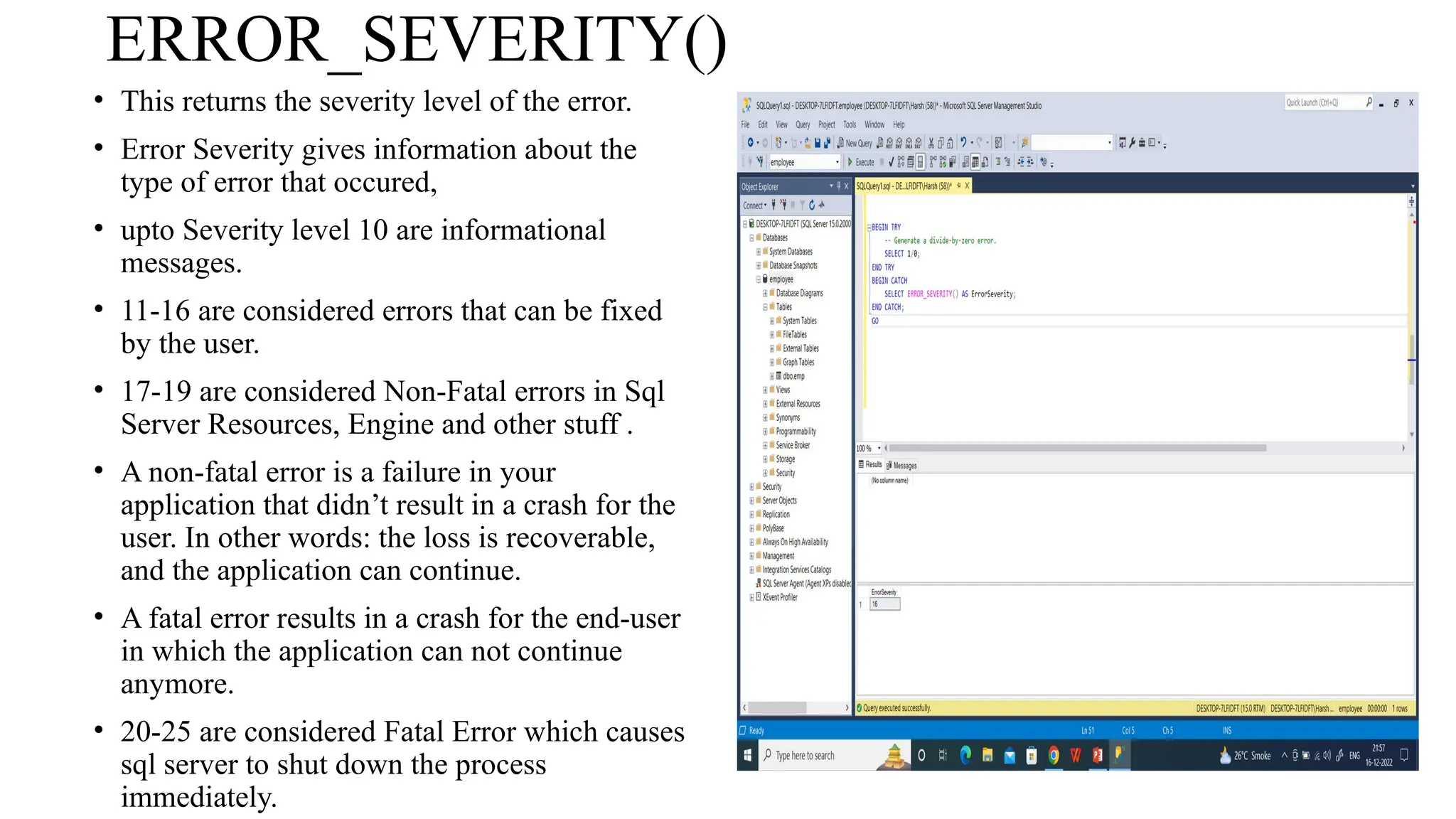This screenshot has height=819, width=1456.
Task: Click the New Query toolbar button
Action: pos(855,143)
